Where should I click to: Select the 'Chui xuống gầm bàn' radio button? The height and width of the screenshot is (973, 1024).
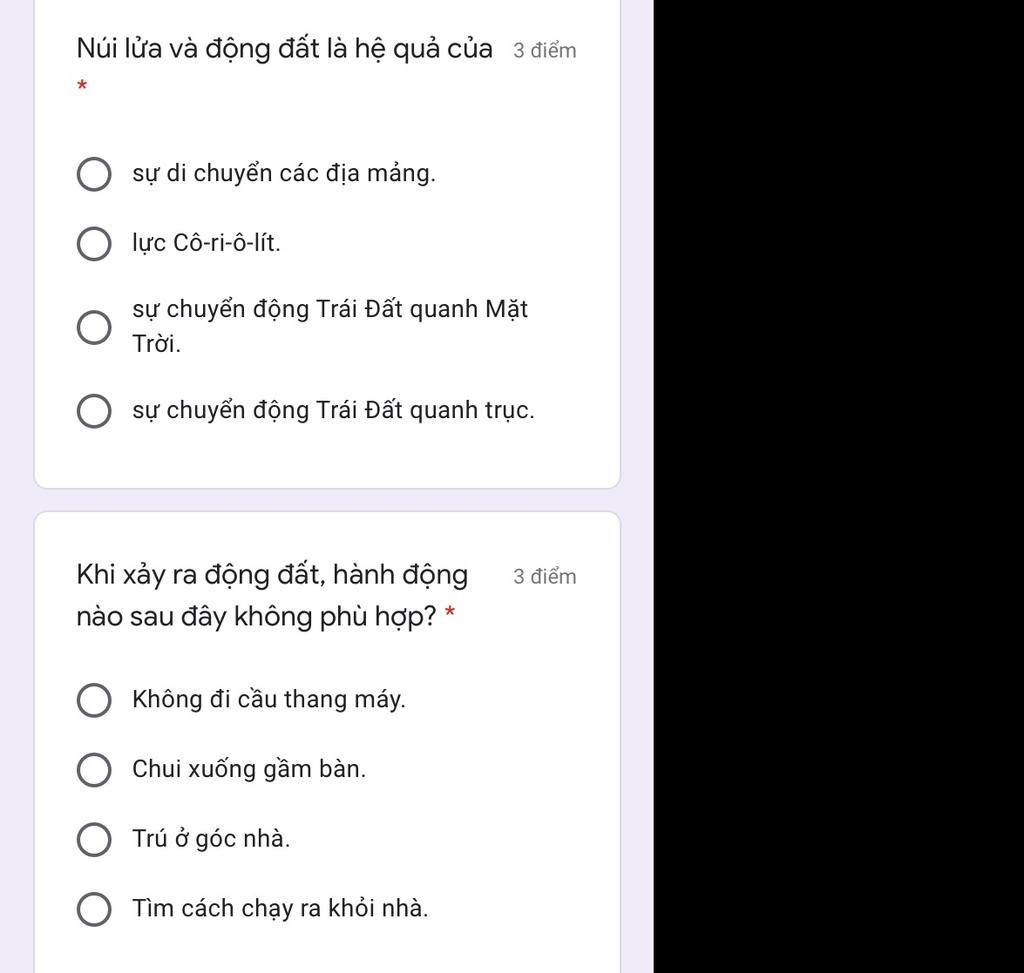(94, 770)
